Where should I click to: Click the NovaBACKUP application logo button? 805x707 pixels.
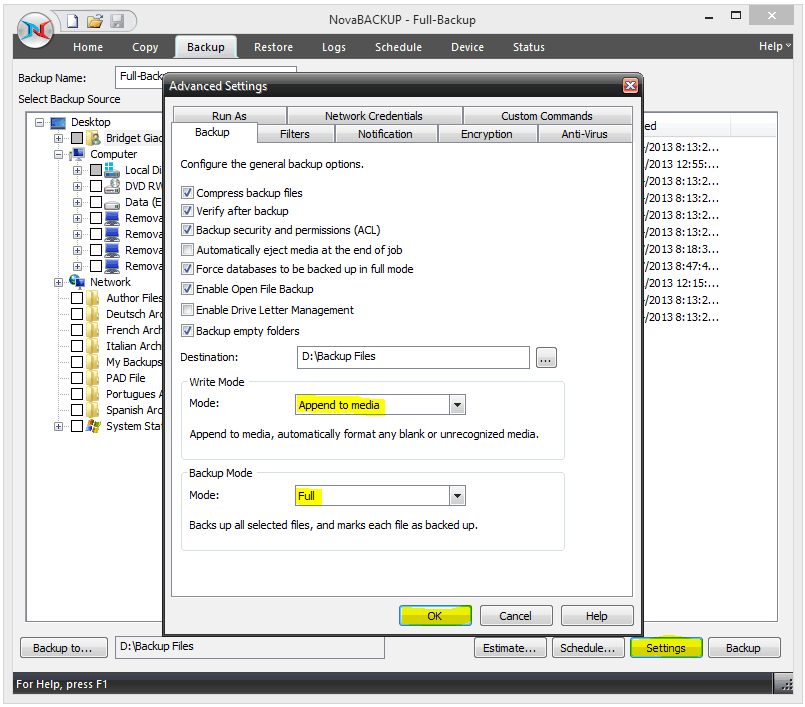point(35,30)
